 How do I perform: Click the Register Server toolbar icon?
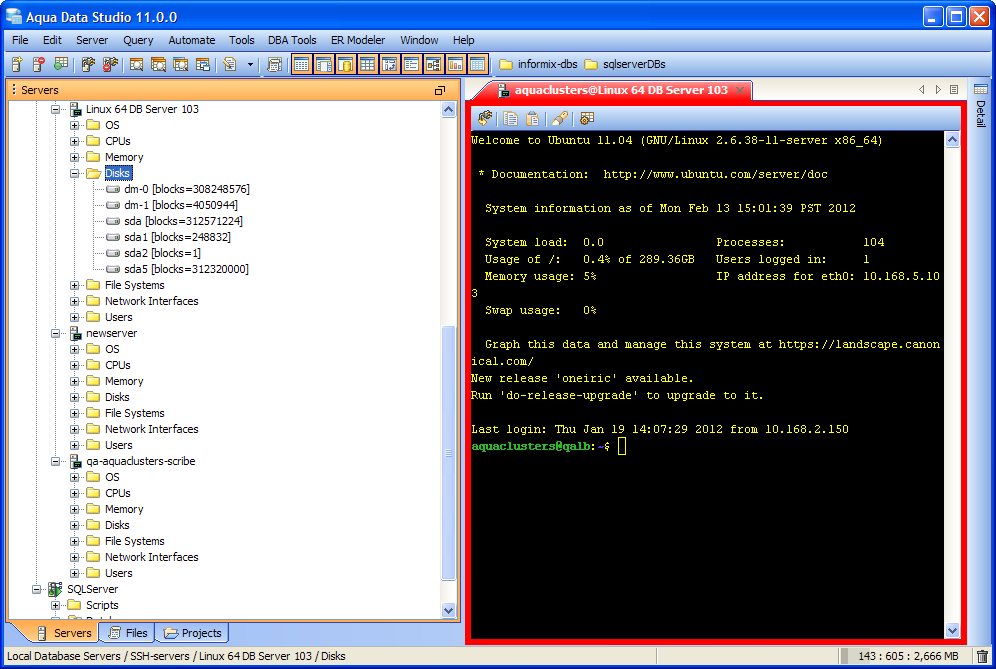17,64
